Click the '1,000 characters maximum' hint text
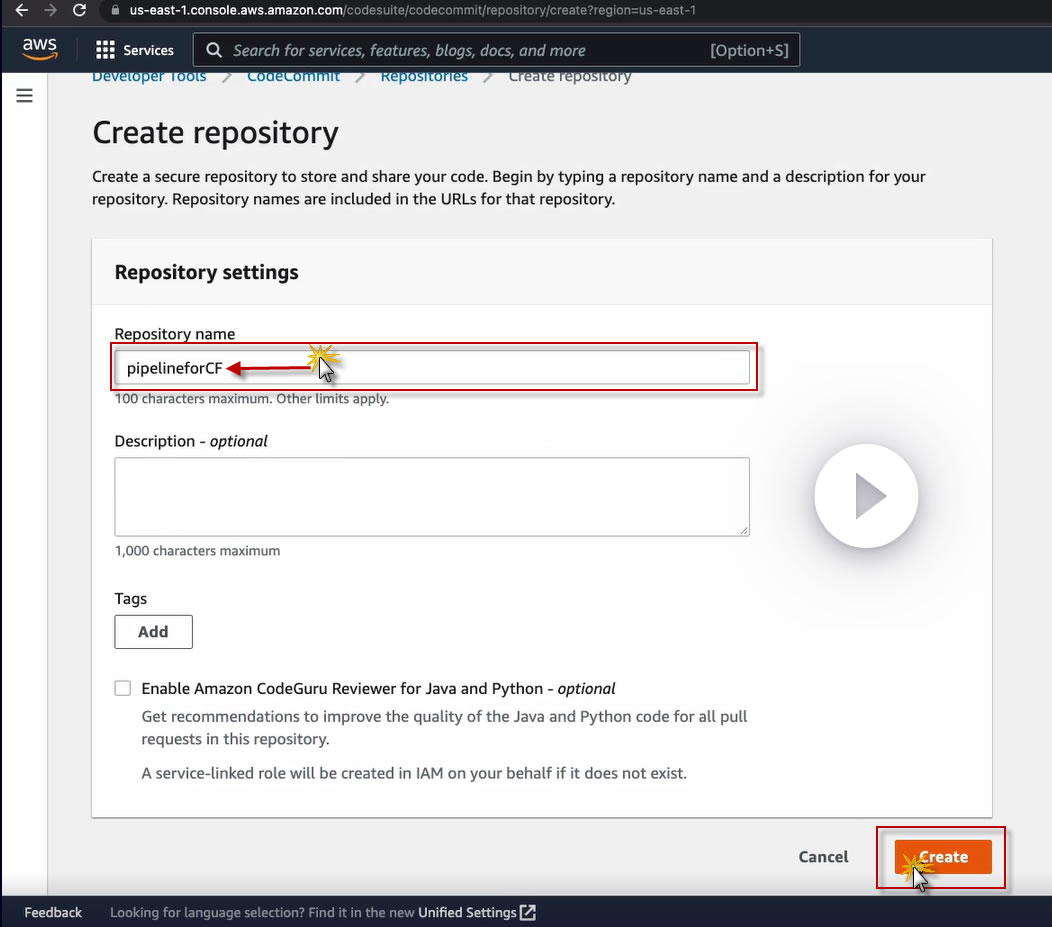This screenshot has width=1052, height=927. point(197,551)
